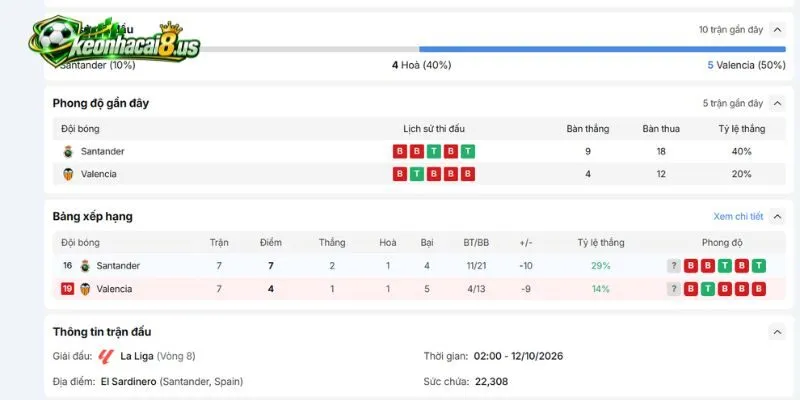Click the La Liga logo icon
Image resolution: width=800 pixels, height=400 pixels.
(x=106, y=356)
